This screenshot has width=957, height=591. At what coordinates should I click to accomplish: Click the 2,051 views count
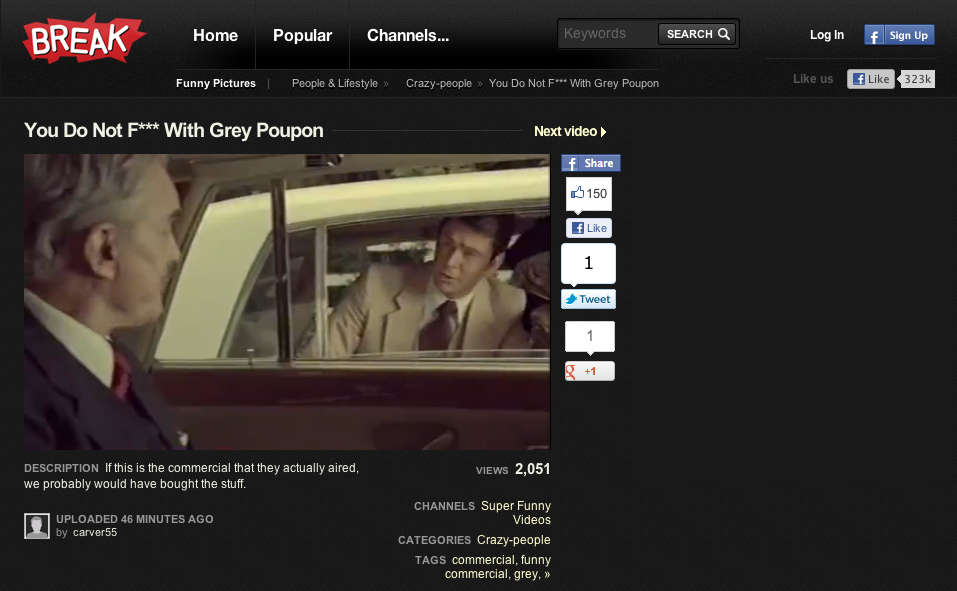click(x=532, y=469)
